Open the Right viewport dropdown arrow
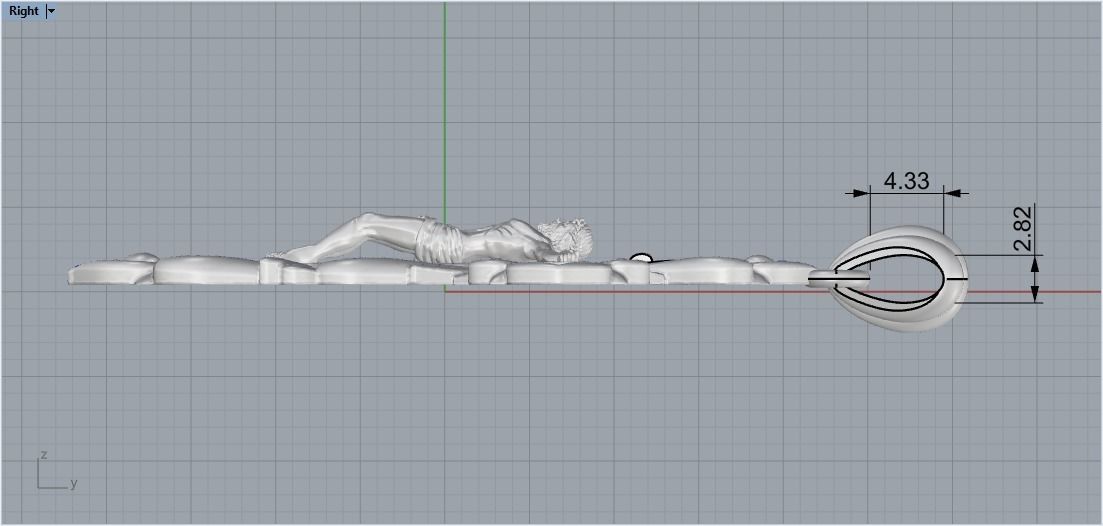This screenshot has width=1103, height=526. point(51,11)
